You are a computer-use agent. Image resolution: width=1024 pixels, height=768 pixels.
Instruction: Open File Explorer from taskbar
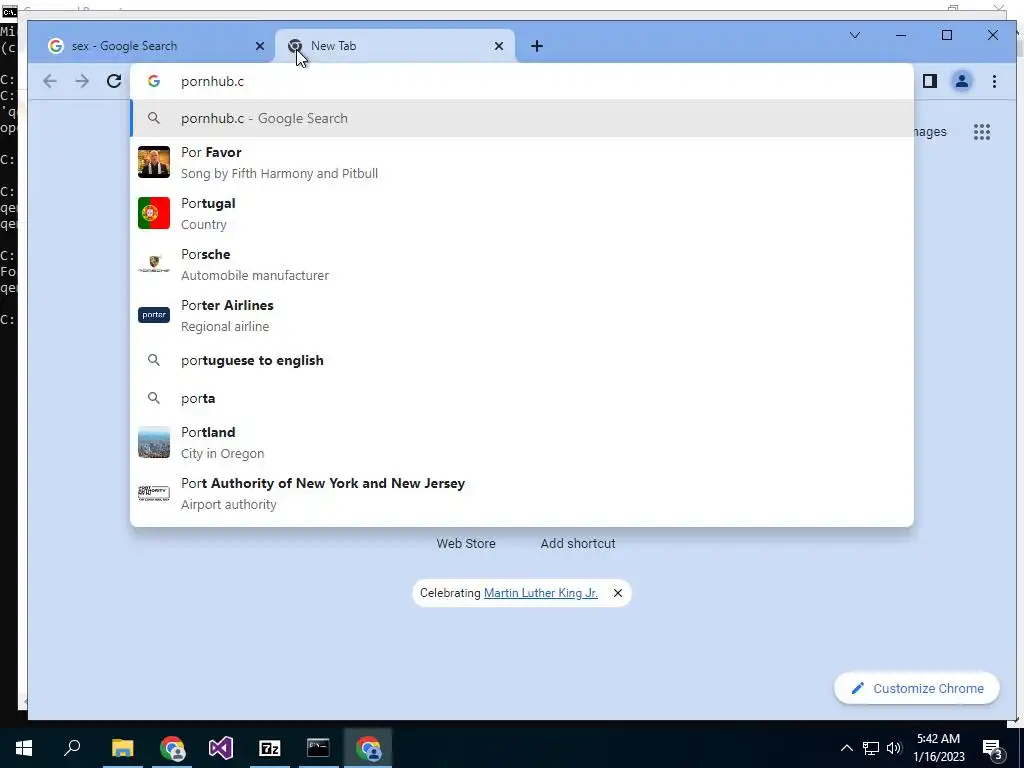tap(122, 748)
